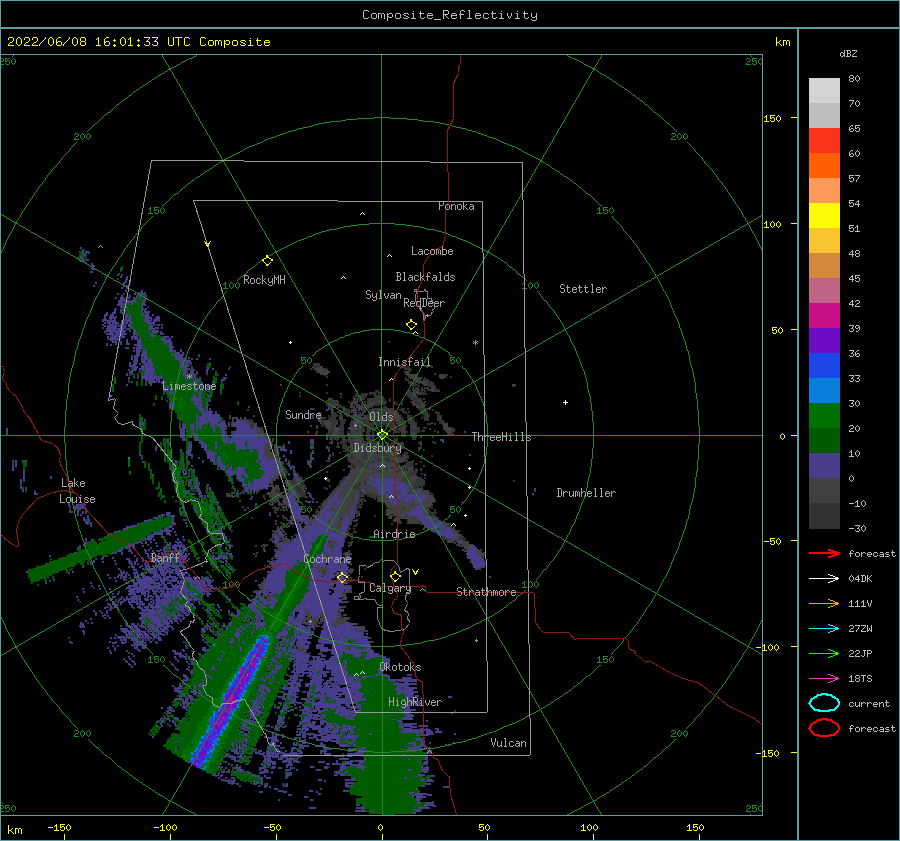This screenshot has width=900, height=841.
Task: Select the red forecast ellipse icon
Action: pos(824,728)
